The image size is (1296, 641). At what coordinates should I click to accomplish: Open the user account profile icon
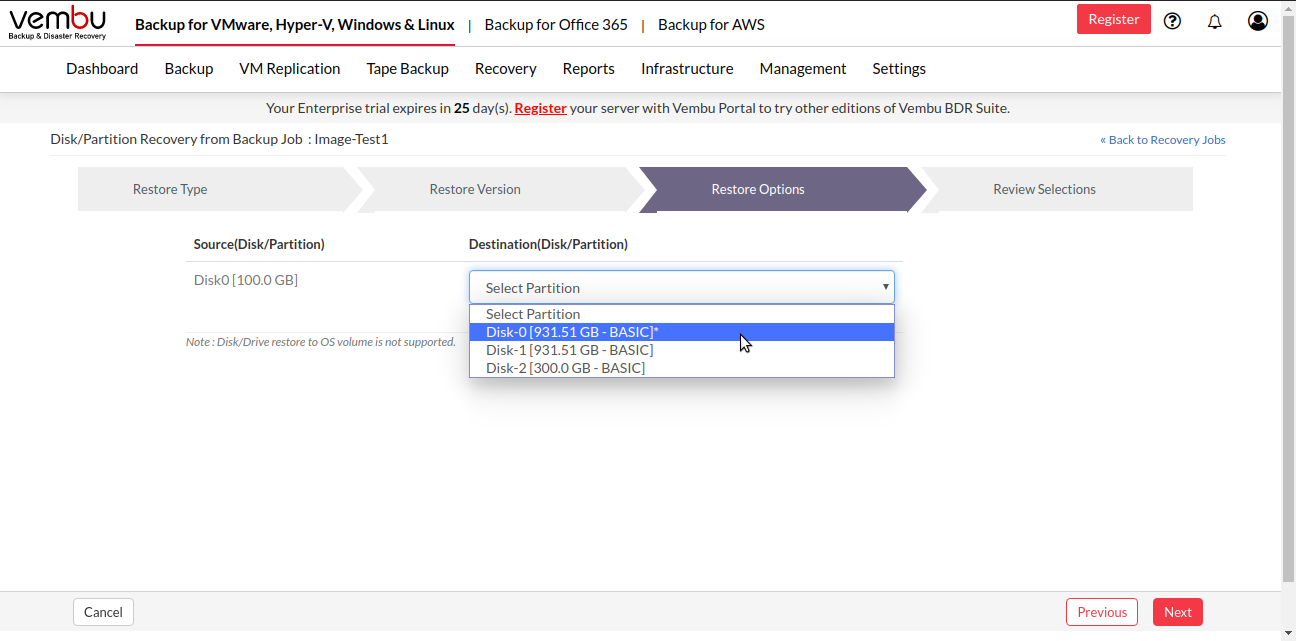click(x=1258, y=21)
